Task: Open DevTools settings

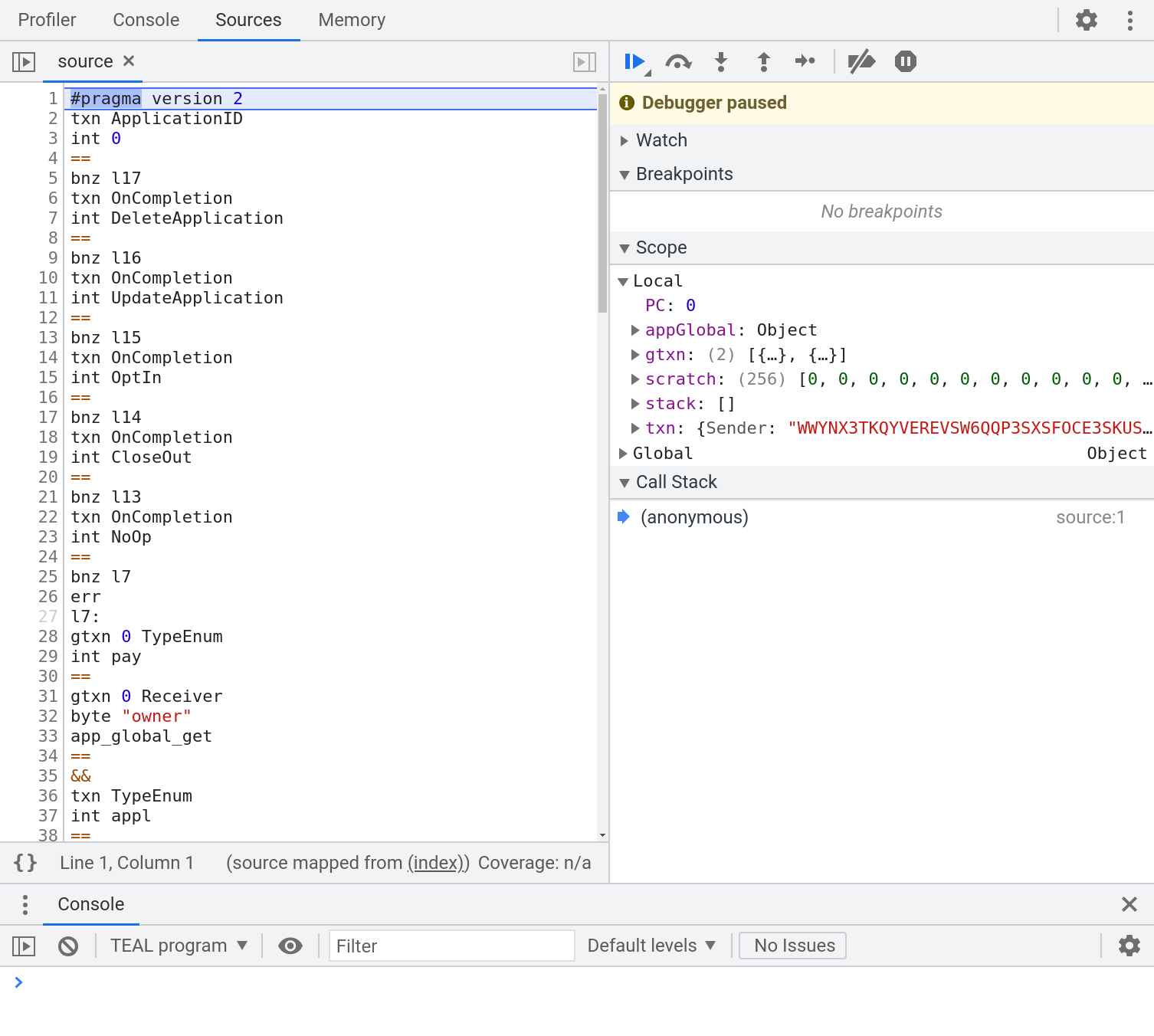Action: click(x=1085, y=20)
